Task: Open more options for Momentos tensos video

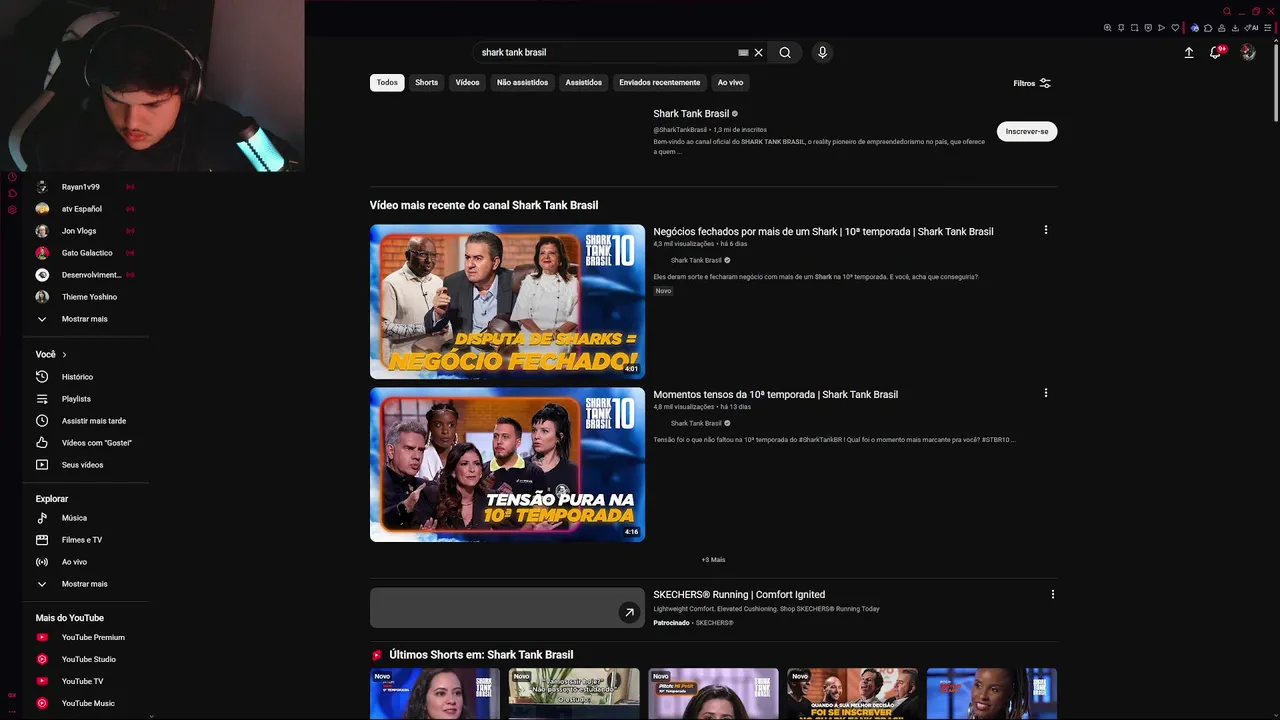Action: point(1046,393)
